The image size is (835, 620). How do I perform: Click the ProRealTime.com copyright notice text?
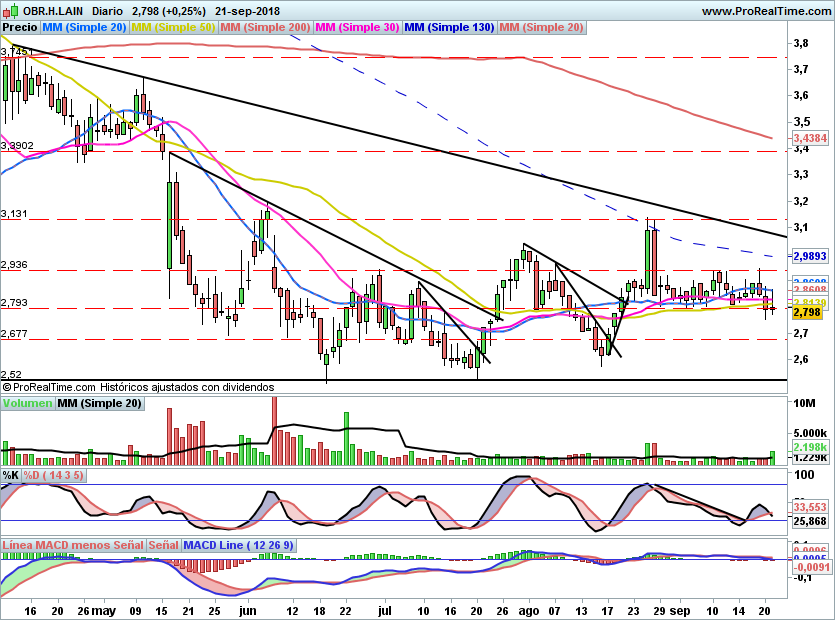click(x=138, y=386)
